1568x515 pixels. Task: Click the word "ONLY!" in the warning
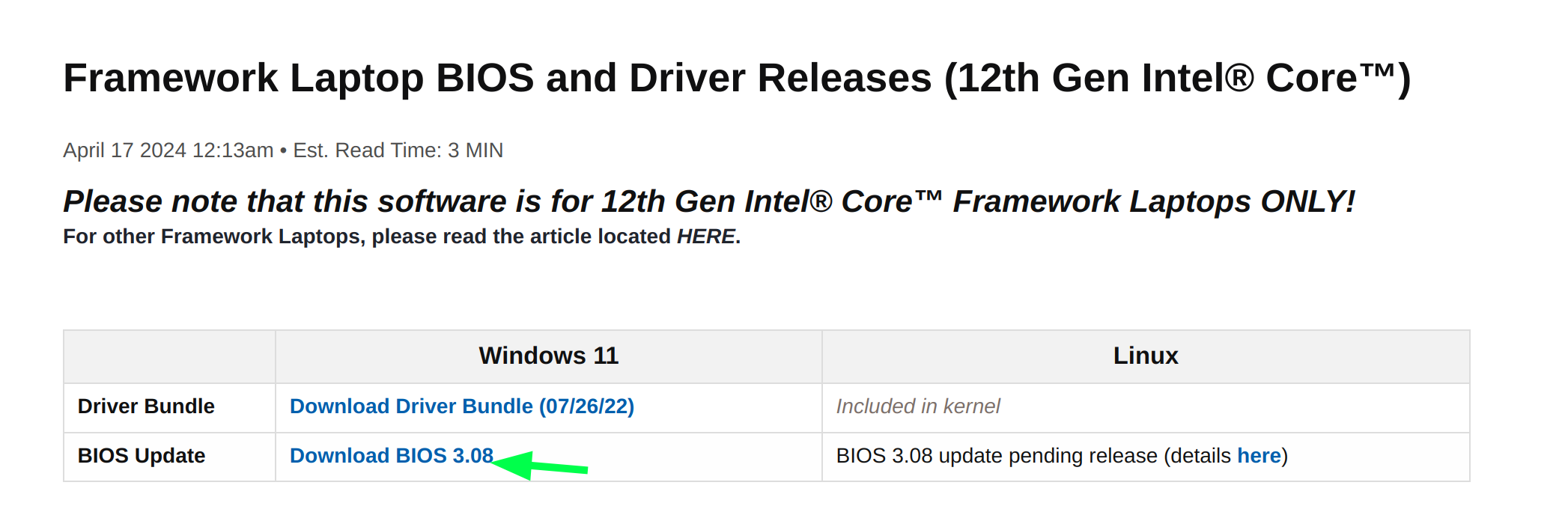click(1307, 202)
